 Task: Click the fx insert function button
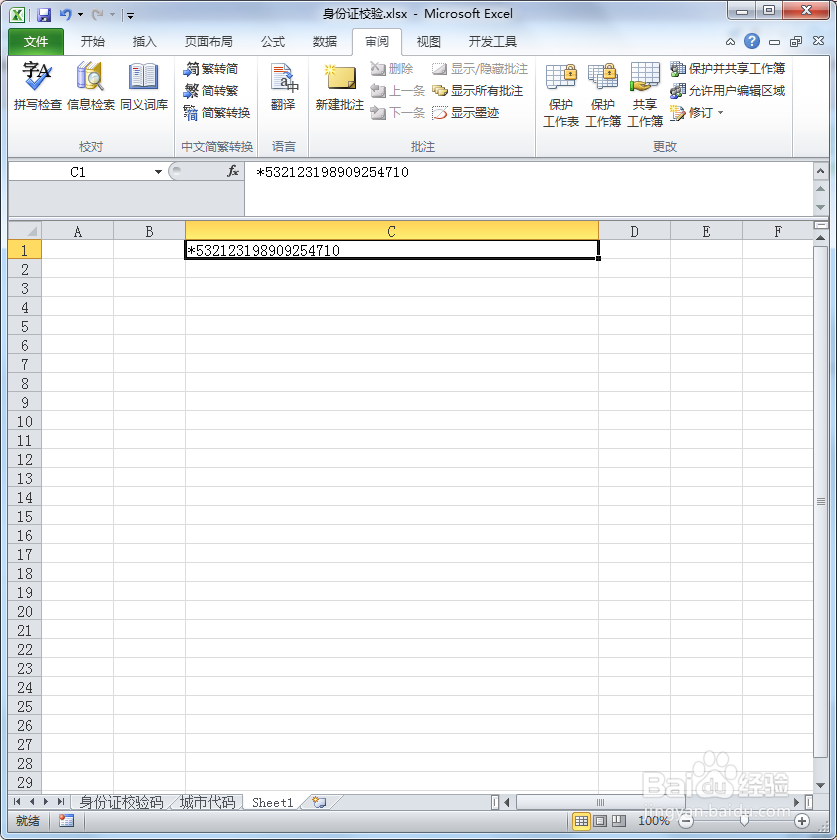[233, 171]
